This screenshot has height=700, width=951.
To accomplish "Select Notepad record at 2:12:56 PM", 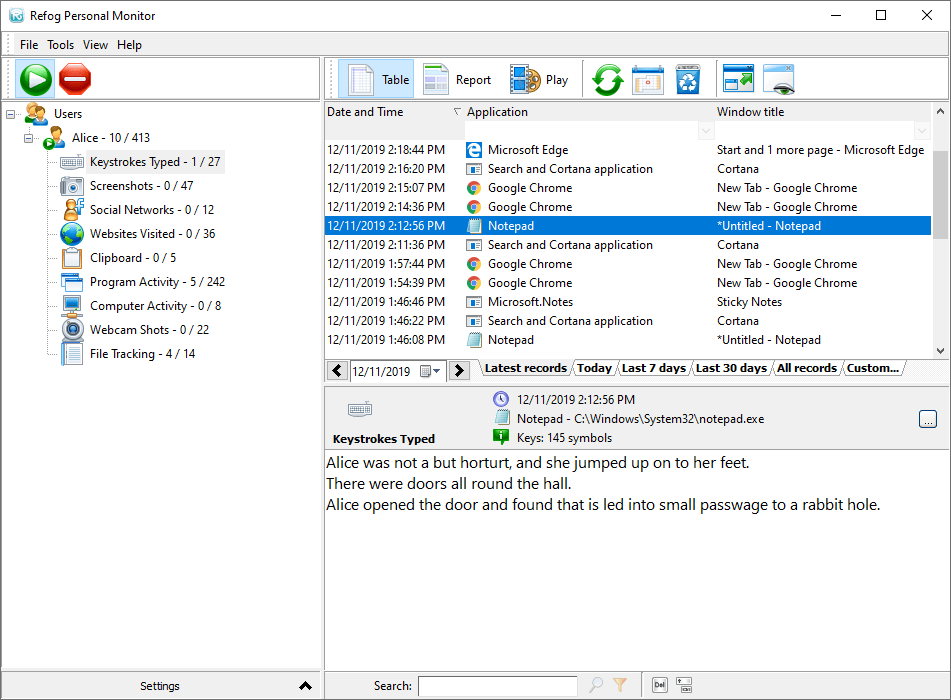I will click(x=628, y=226).
